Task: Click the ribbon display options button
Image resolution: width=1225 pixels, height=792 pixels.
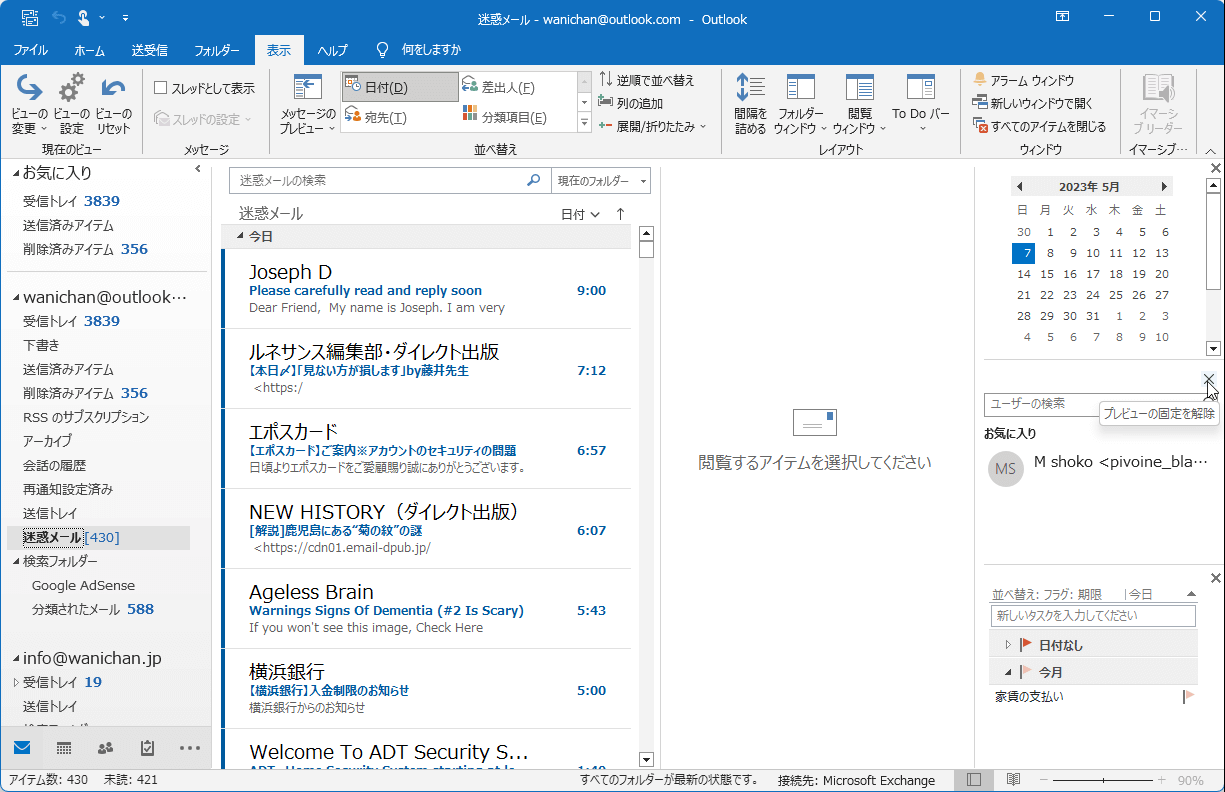Action: 1062,17
